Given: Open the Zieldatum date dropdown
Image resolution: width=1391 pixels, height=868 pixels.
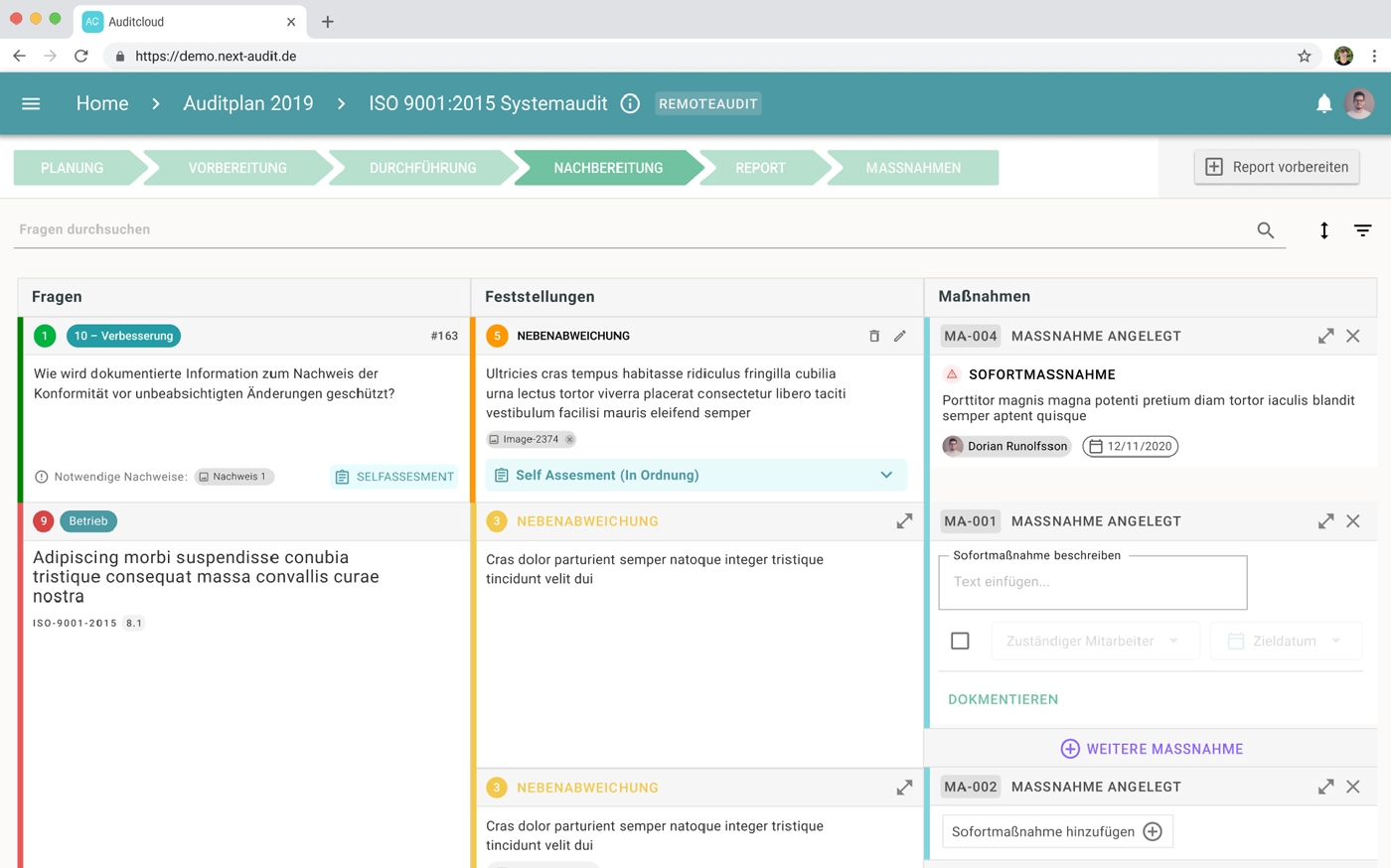Looking at the screenshot, I should point(1286,641).
